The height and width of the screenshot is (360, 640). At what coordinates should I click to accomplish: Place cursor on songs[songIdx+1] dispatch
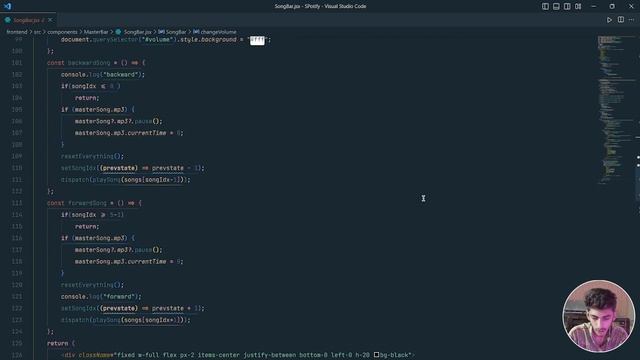(126, 320)
